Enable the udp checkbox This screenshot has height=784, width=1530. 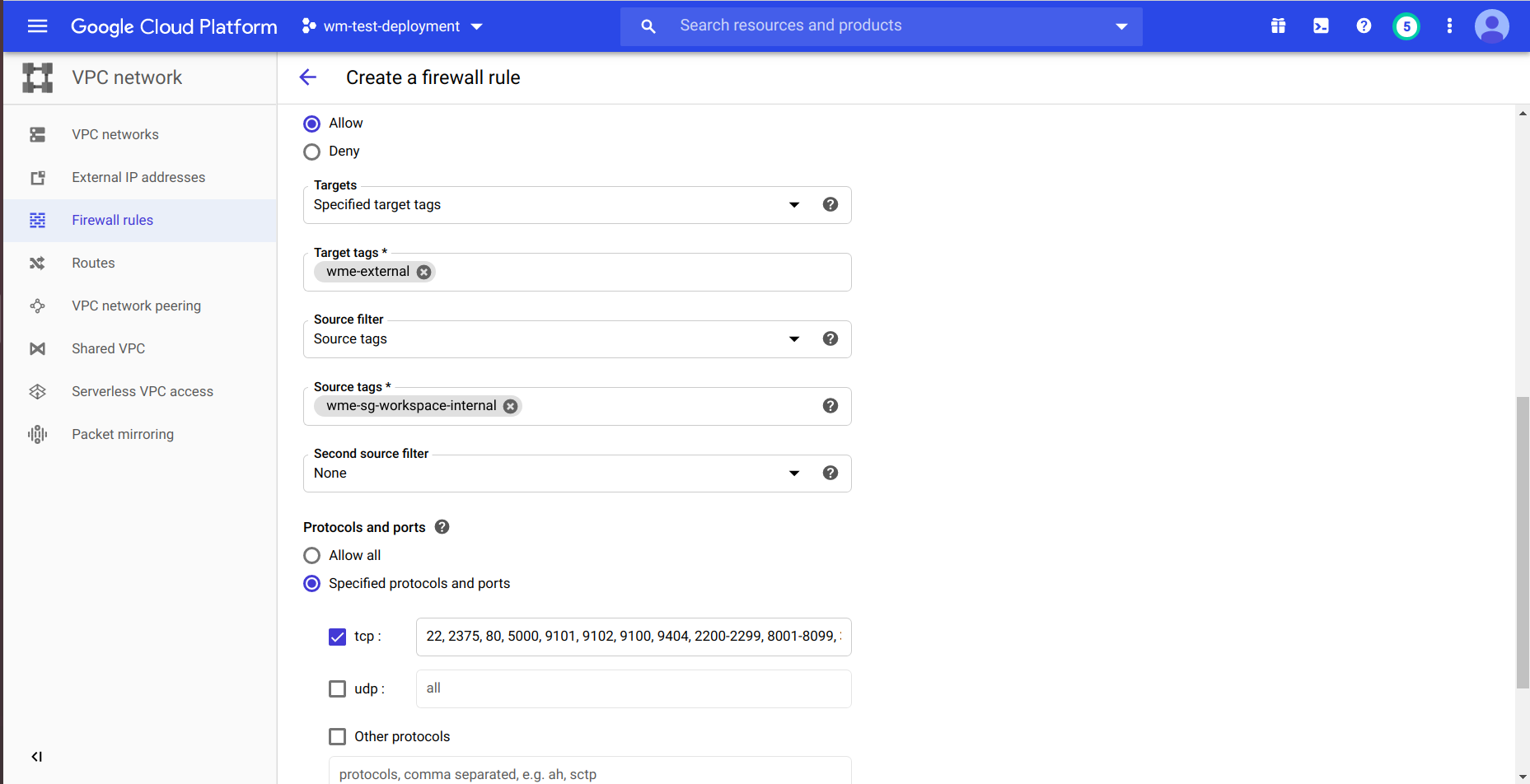point(337,688)
